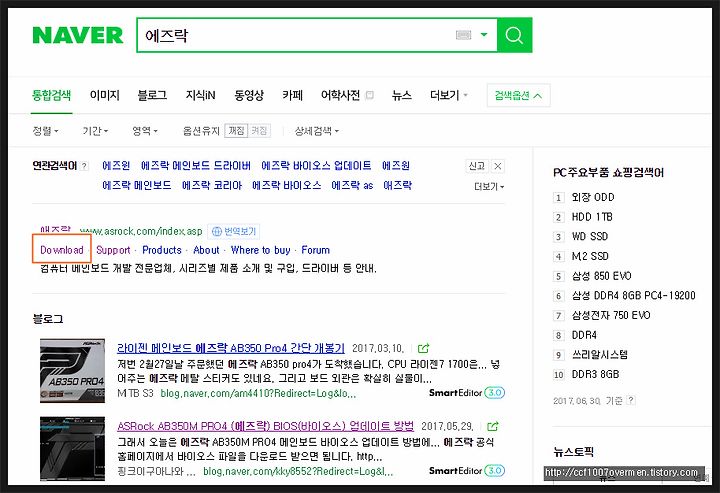
Task: Expand the 상세검색 dropdown
Action: point(317,131)
